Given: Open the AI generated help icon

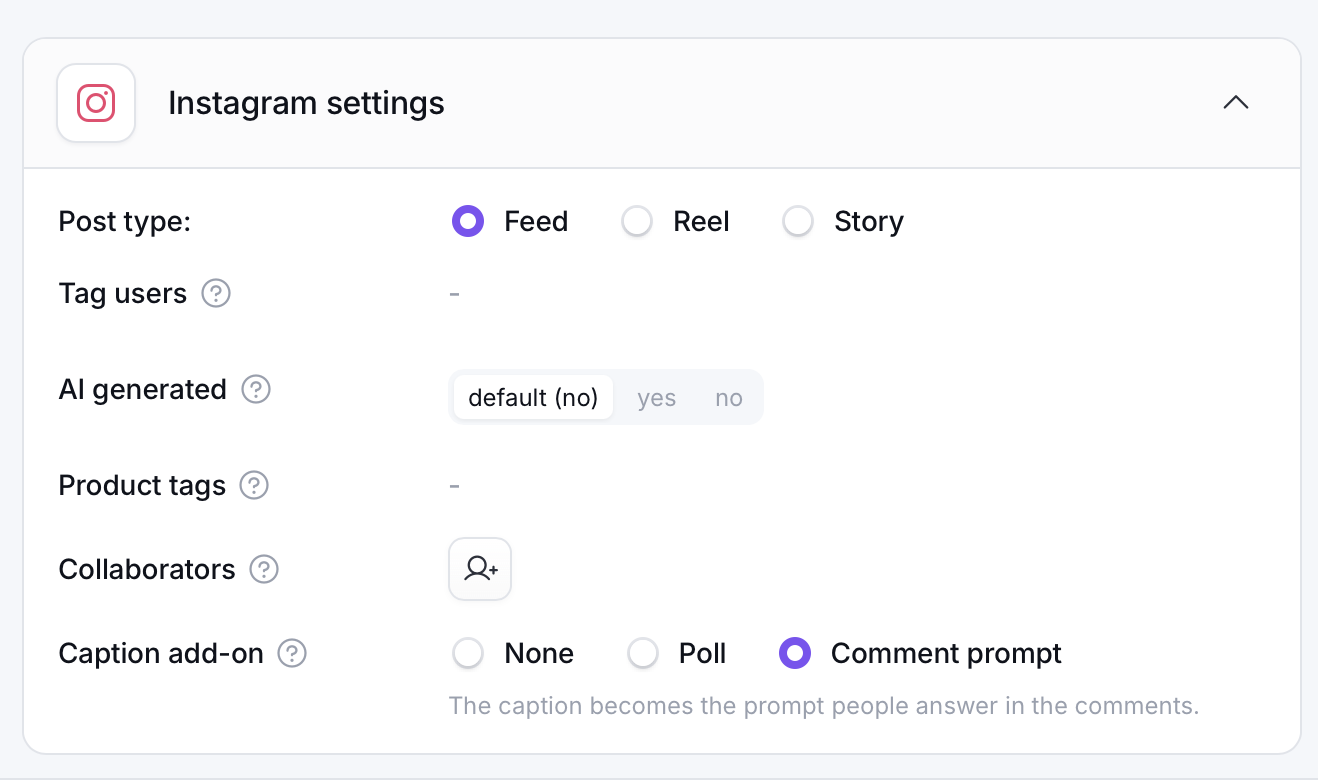Looking at the screenshot, I should coord(256,389).
